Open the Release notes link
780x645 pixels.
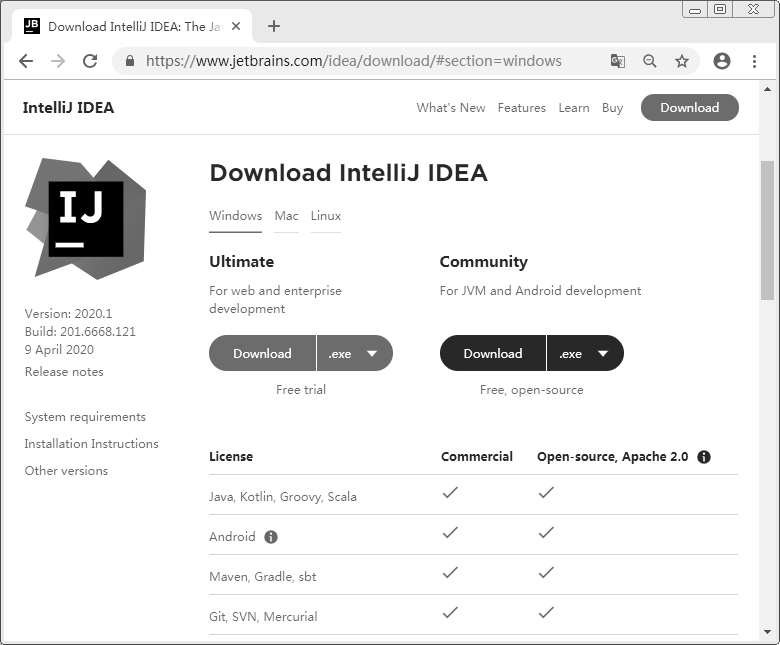coord(64,371)
